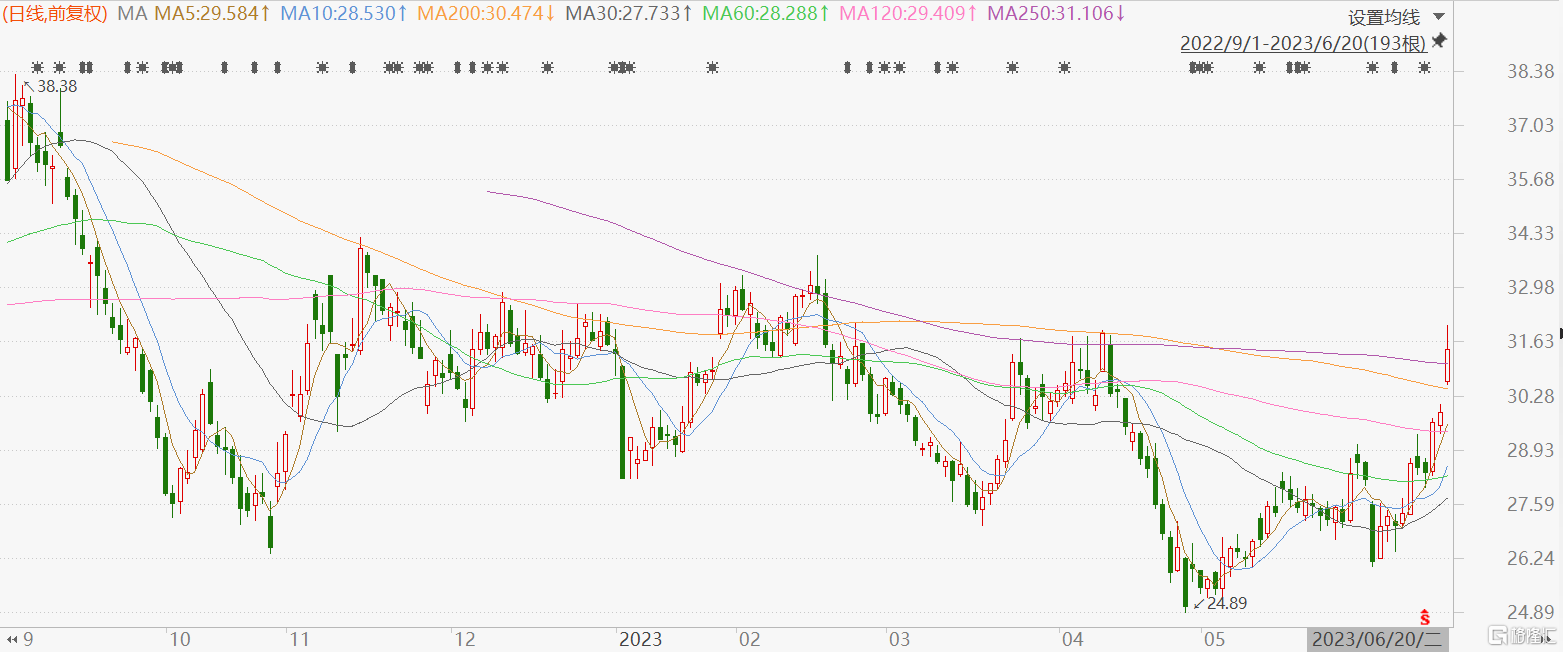Click the 02 month label on the time axis
Viewport: 1563px width, 652px height.
pyautogui.click(x=748, y=638)
